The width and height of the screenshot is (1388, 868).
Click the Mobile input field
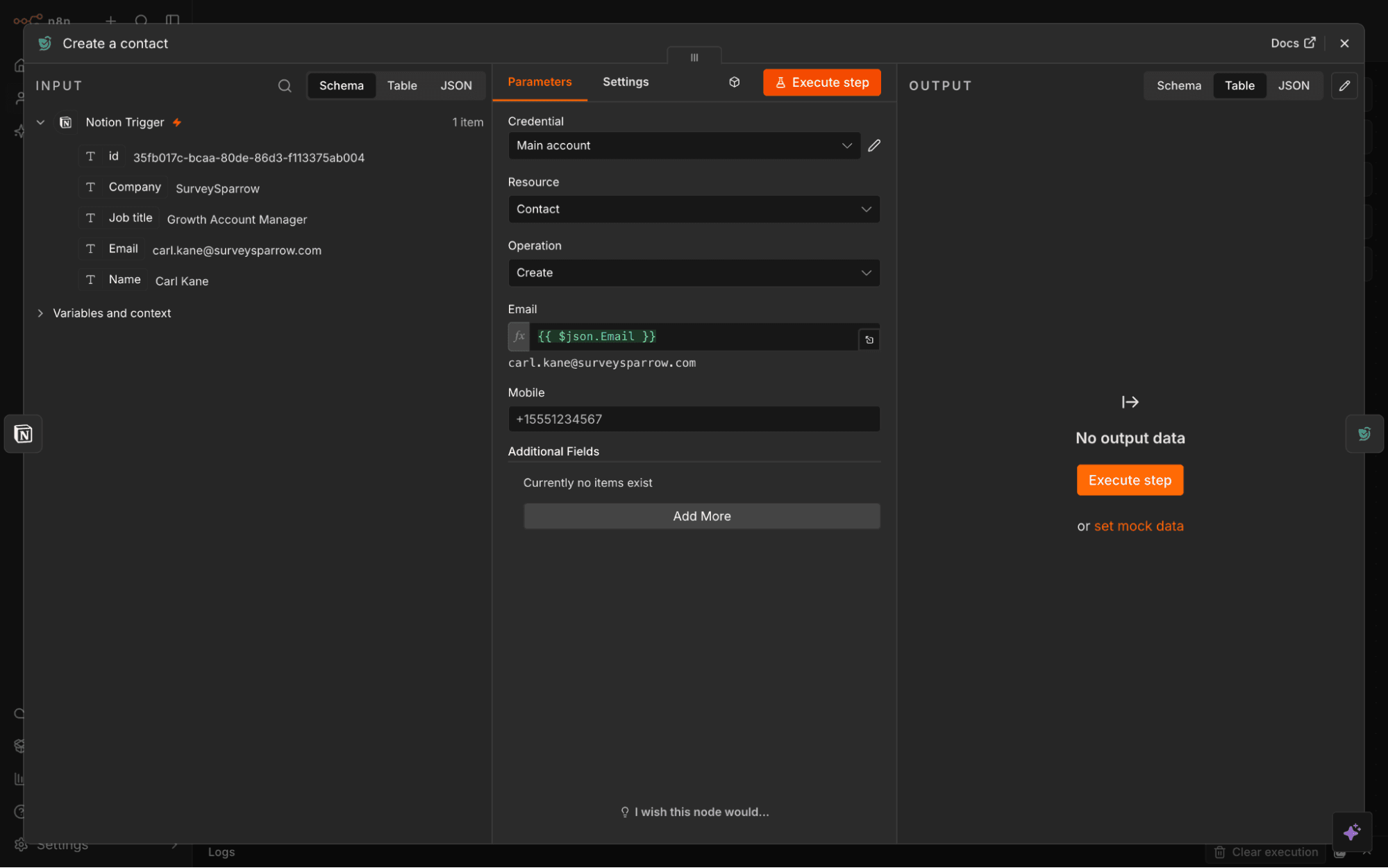(694, 419)
